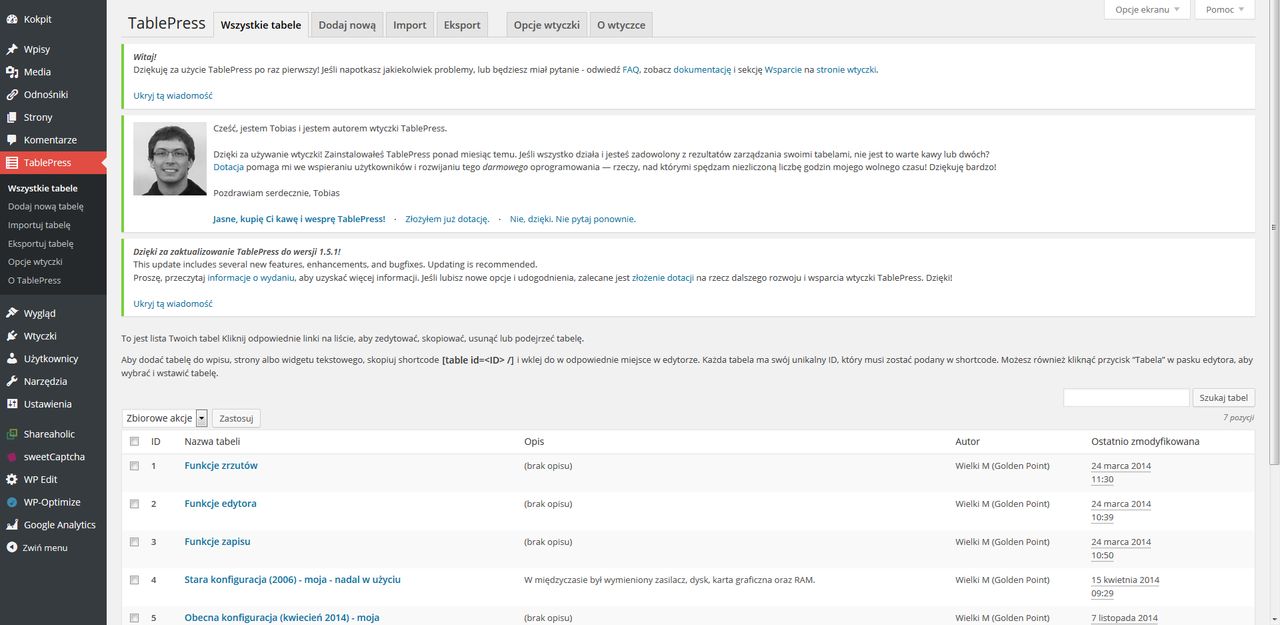Check the box for Funkcje zrzutów row
1280x625 pixels.
click(134, 466)
